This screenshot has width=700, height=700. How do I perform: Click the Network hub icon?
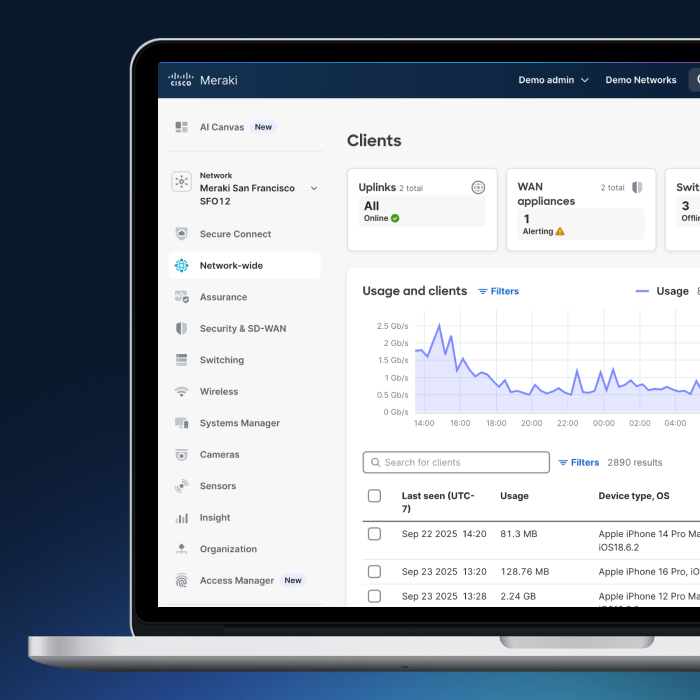click(x=181, y=181)
